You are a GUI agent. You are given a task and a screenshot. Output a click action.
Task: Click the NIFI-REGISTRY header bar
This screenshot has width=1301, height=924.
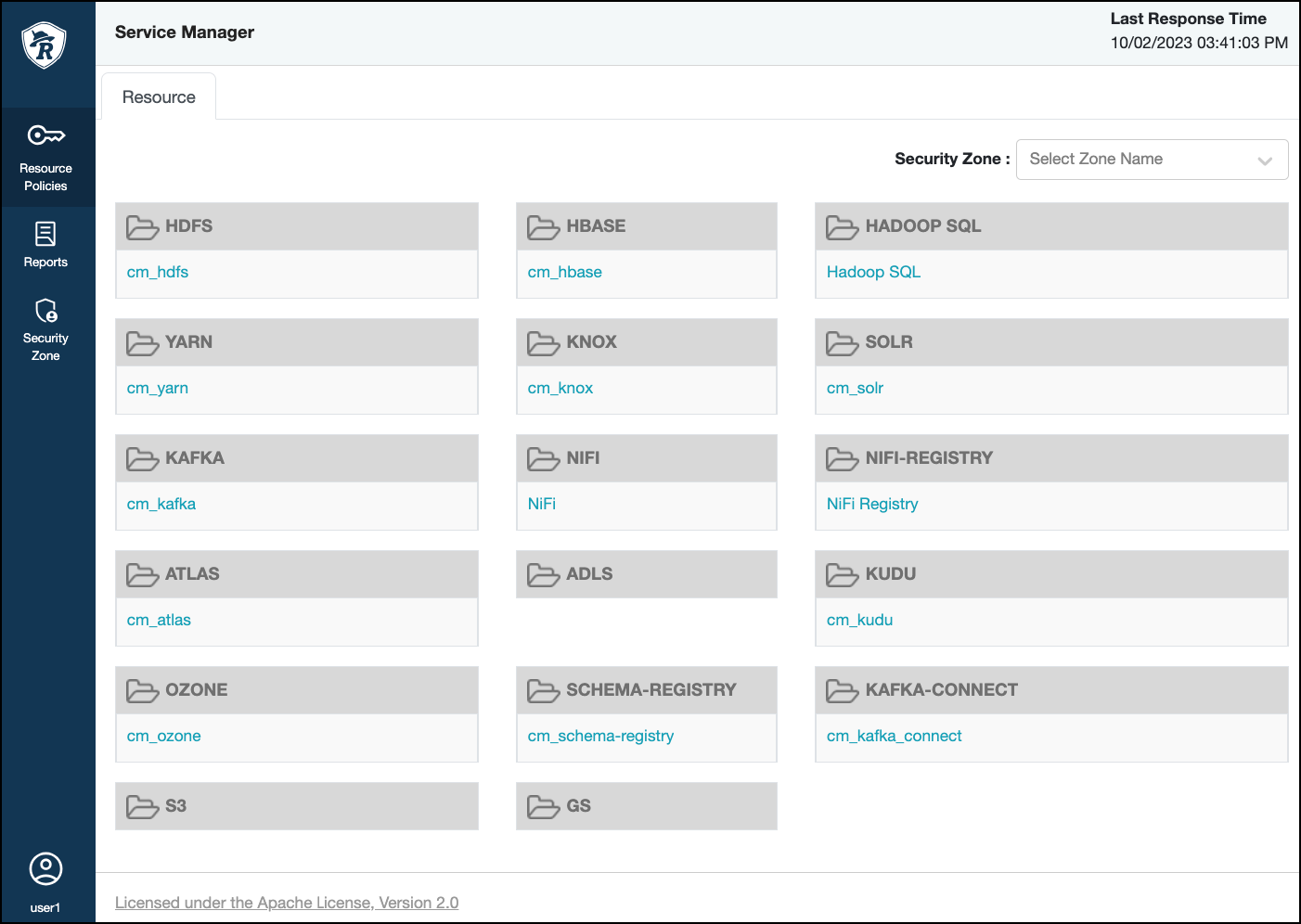pos(1050,458)
